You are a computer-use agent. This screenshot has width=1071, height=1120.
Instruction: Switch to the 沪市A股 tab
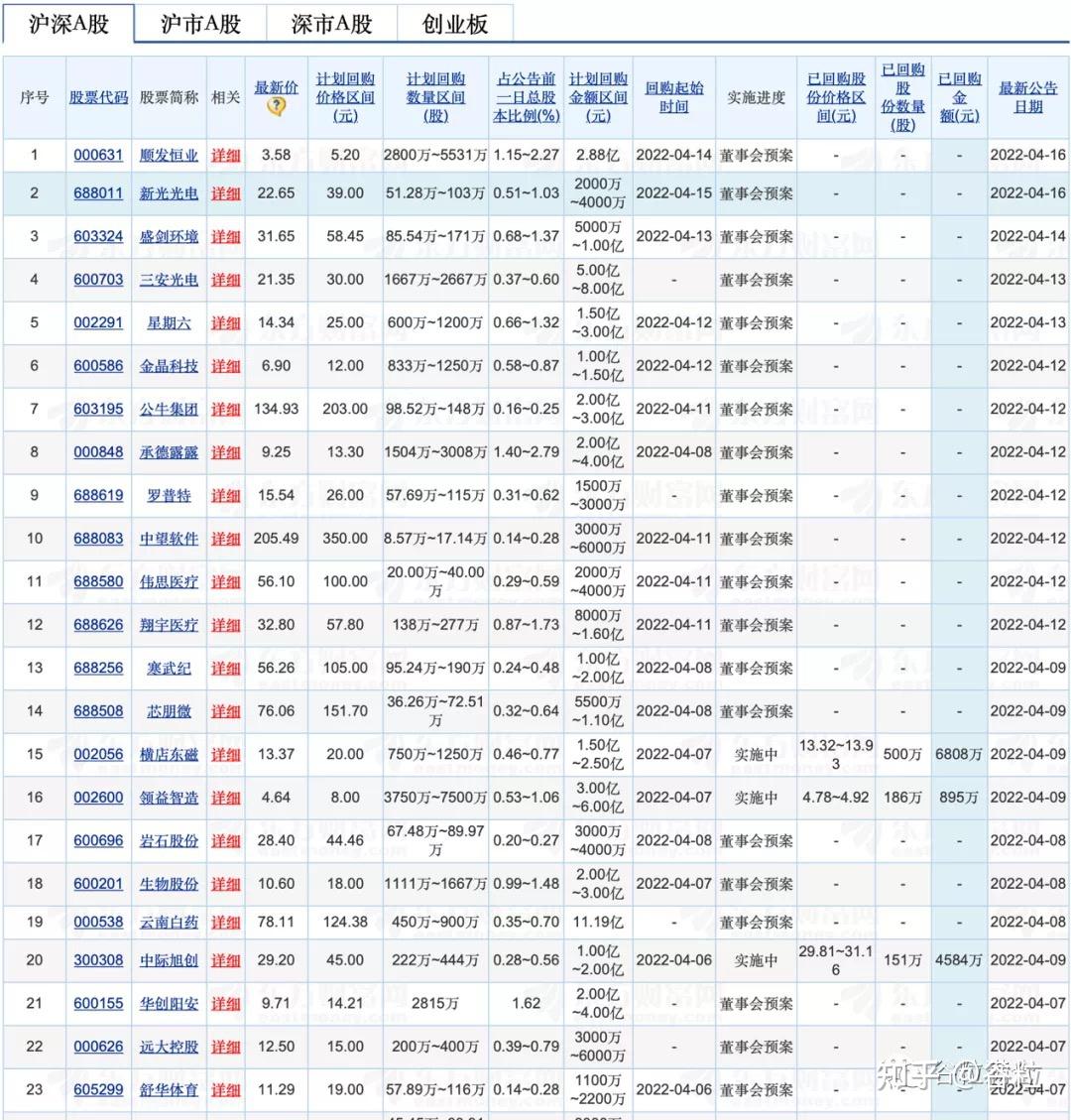(x=196, y=22)
